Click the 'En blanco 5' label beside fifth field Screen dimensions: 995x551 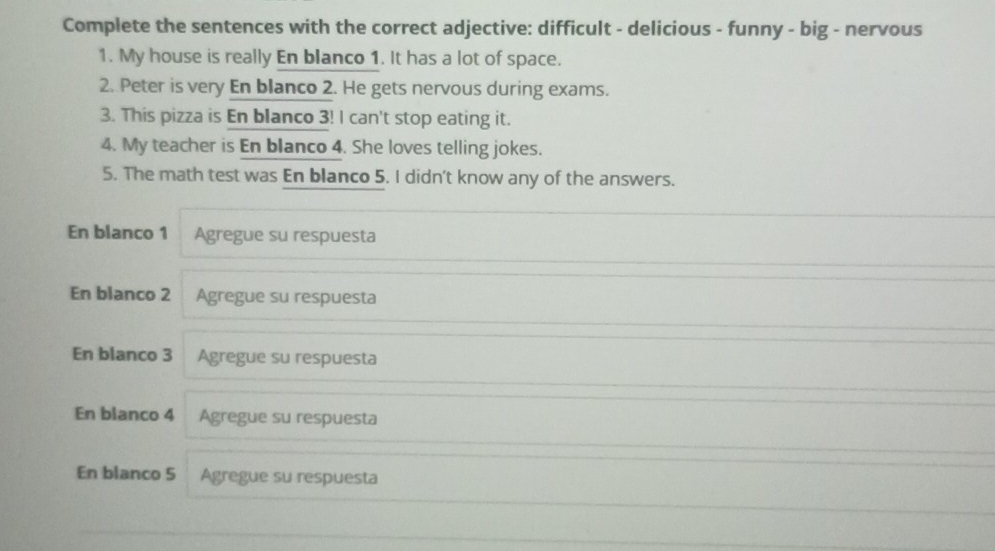pyautogui.click(x=126, y=471)
